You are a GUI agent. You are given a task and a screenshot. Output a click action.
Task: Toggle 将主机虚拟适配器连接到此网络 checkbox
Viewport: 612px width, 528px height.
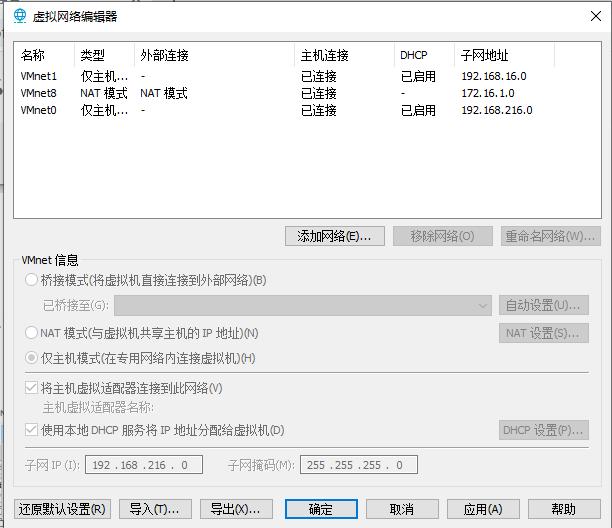(x=31, y=388)
